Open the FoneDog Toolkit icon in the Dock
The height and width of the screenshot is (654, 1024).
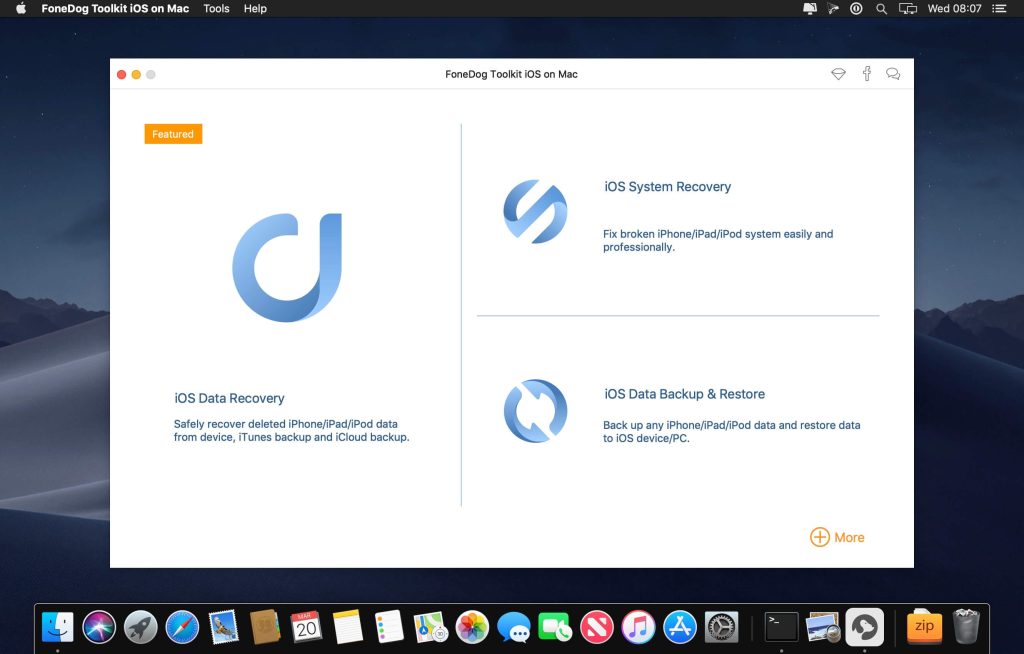point(865,627)
